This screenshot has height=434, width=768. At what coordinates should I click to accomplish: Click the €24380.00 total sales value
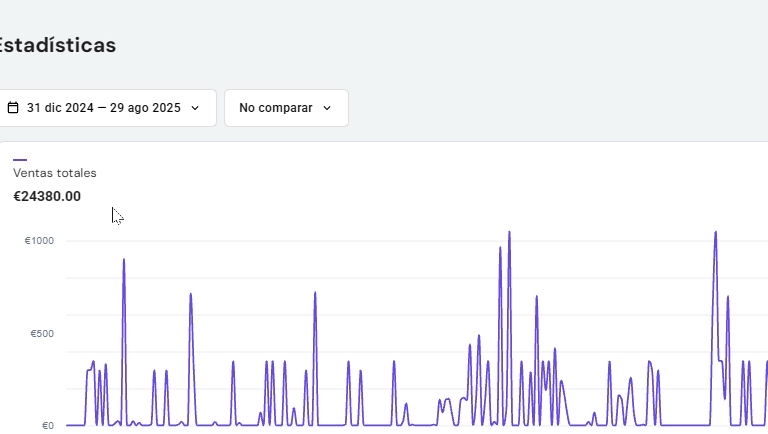47,196
